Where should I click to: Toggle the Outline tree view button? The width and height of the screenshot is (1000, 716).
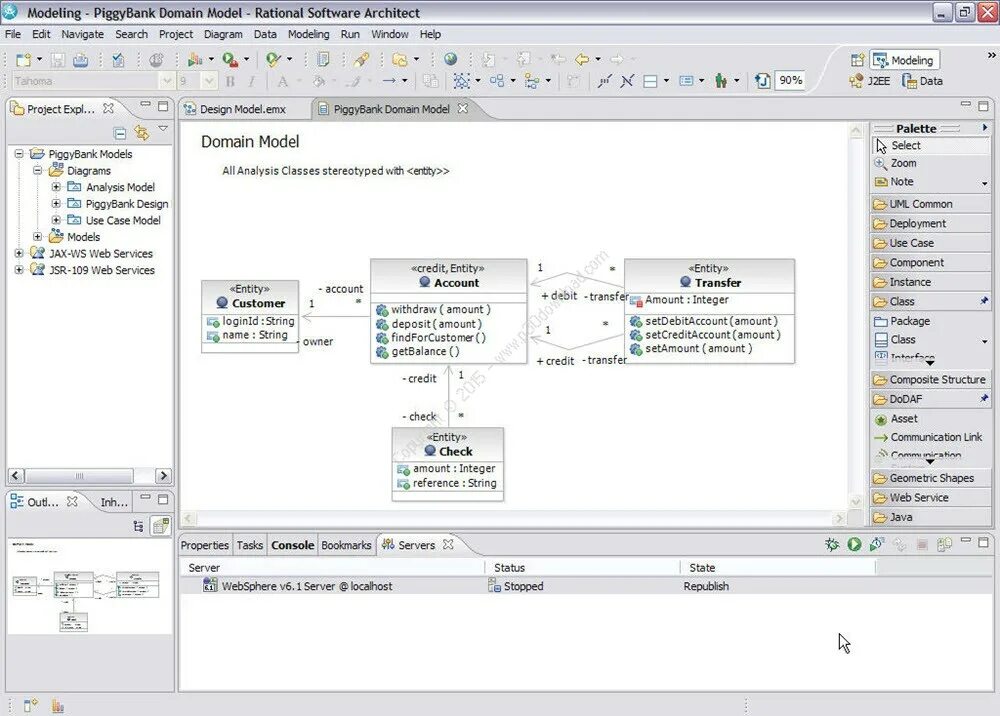[138, 526]
